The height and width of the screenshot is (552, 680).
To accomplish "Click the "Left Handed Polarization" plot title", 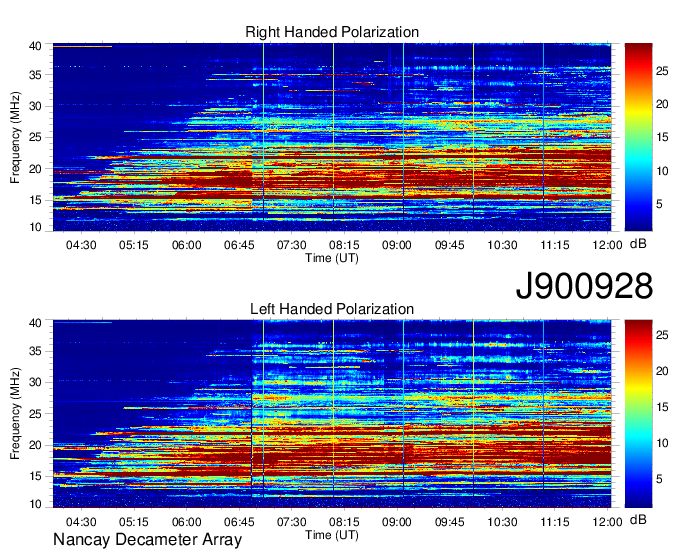I will [332, 309].
